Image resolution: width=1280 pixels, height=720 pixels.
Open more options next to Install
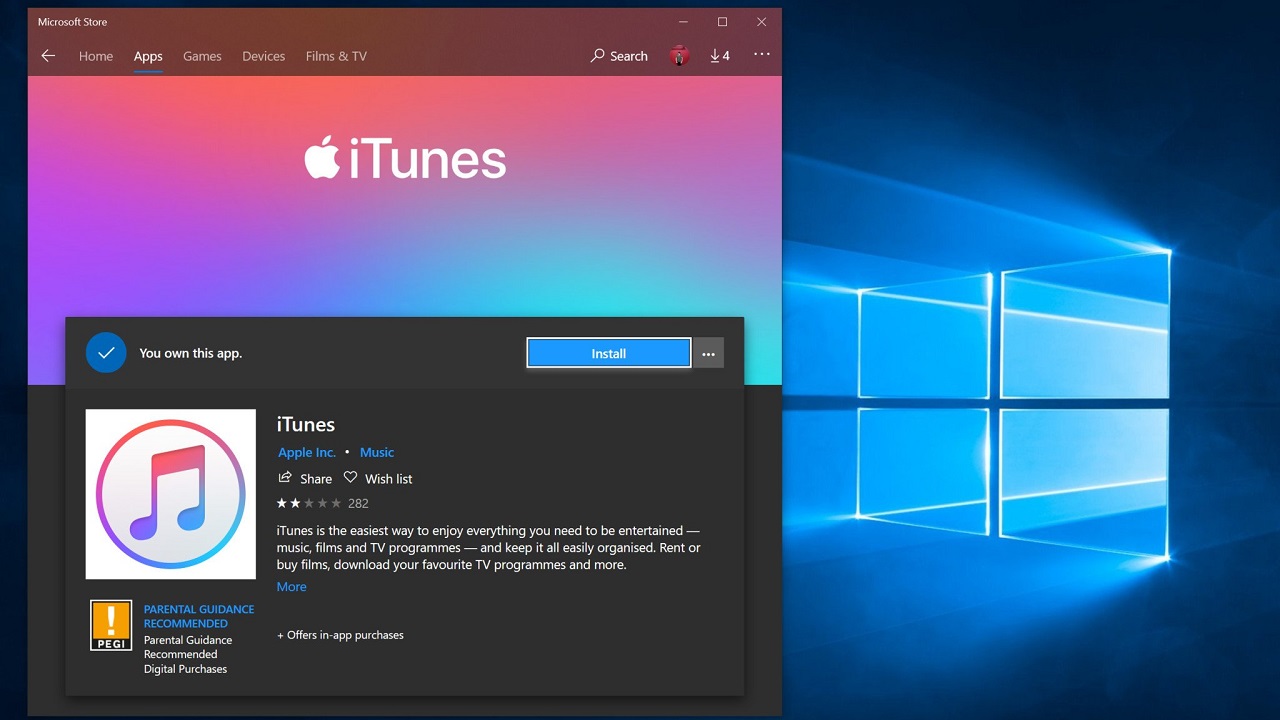(x=708, y=353)
